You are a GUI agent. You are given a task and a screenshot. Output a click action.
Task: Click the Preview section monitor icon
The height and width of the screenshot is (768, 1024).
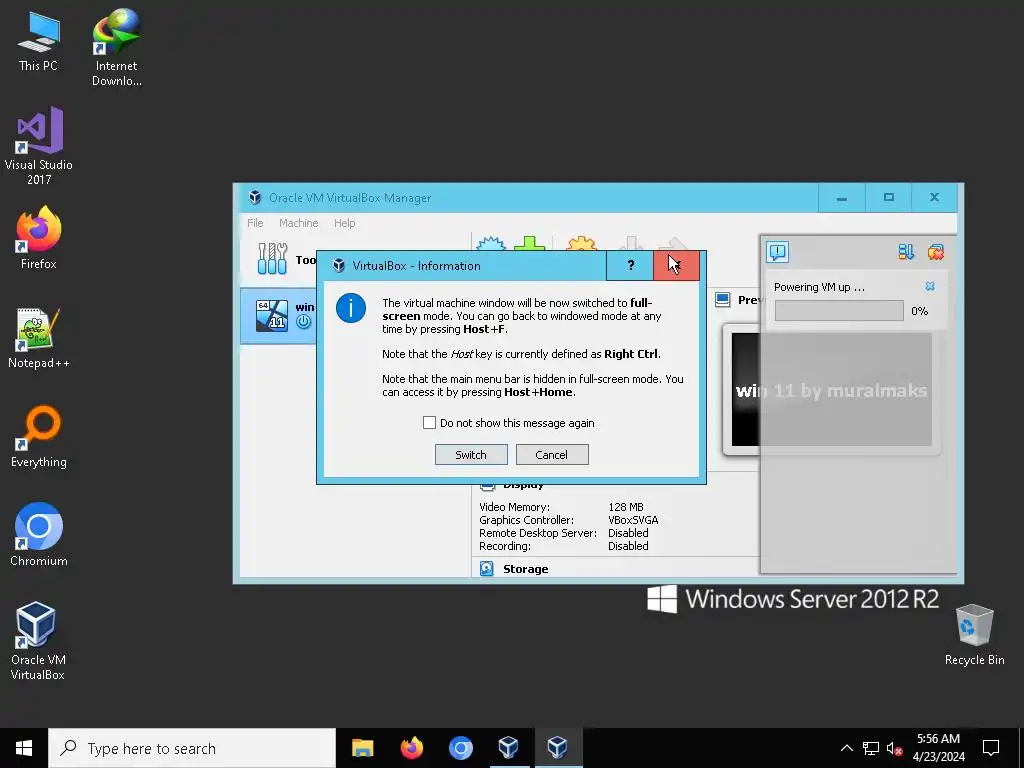pyautogui.click(x=722, y=300)
